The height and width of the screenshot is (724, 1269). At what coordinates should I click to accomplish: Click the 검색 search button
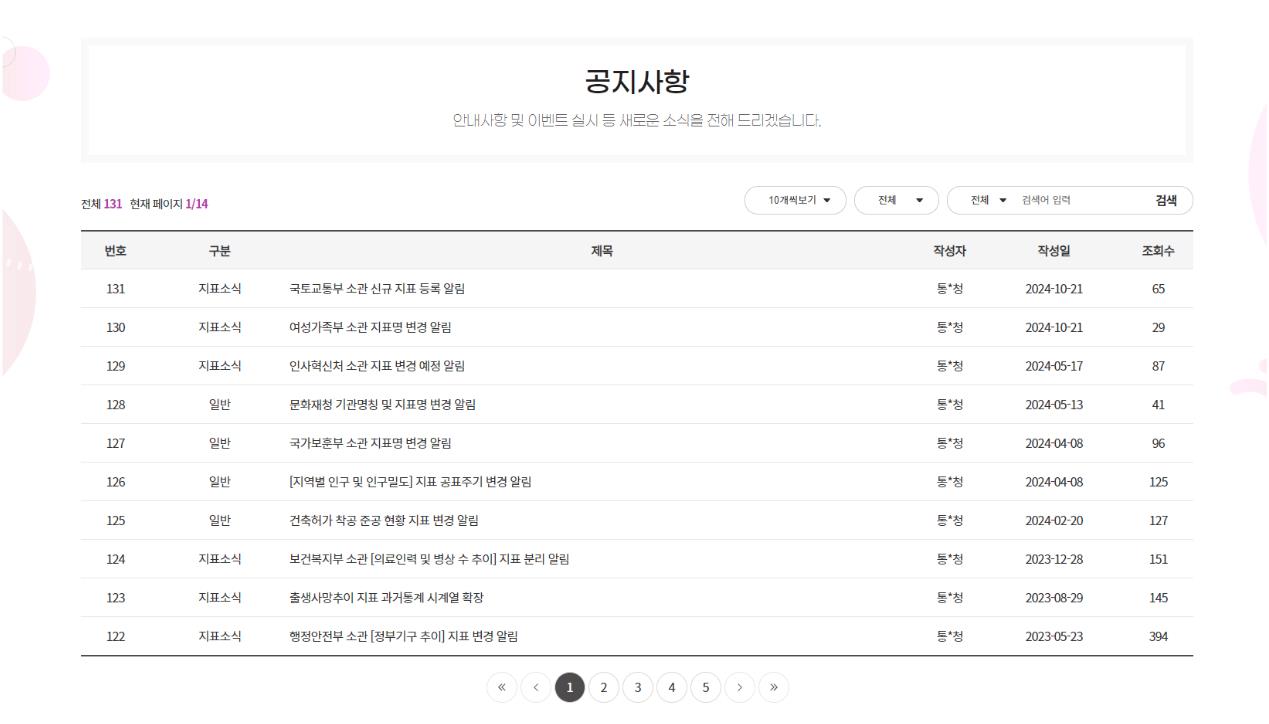pos(1166,200)
